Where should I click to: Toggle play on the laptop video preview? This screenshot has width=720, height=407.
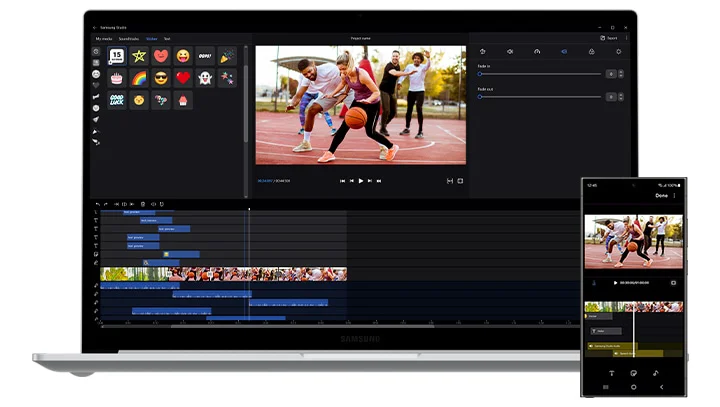360,181
